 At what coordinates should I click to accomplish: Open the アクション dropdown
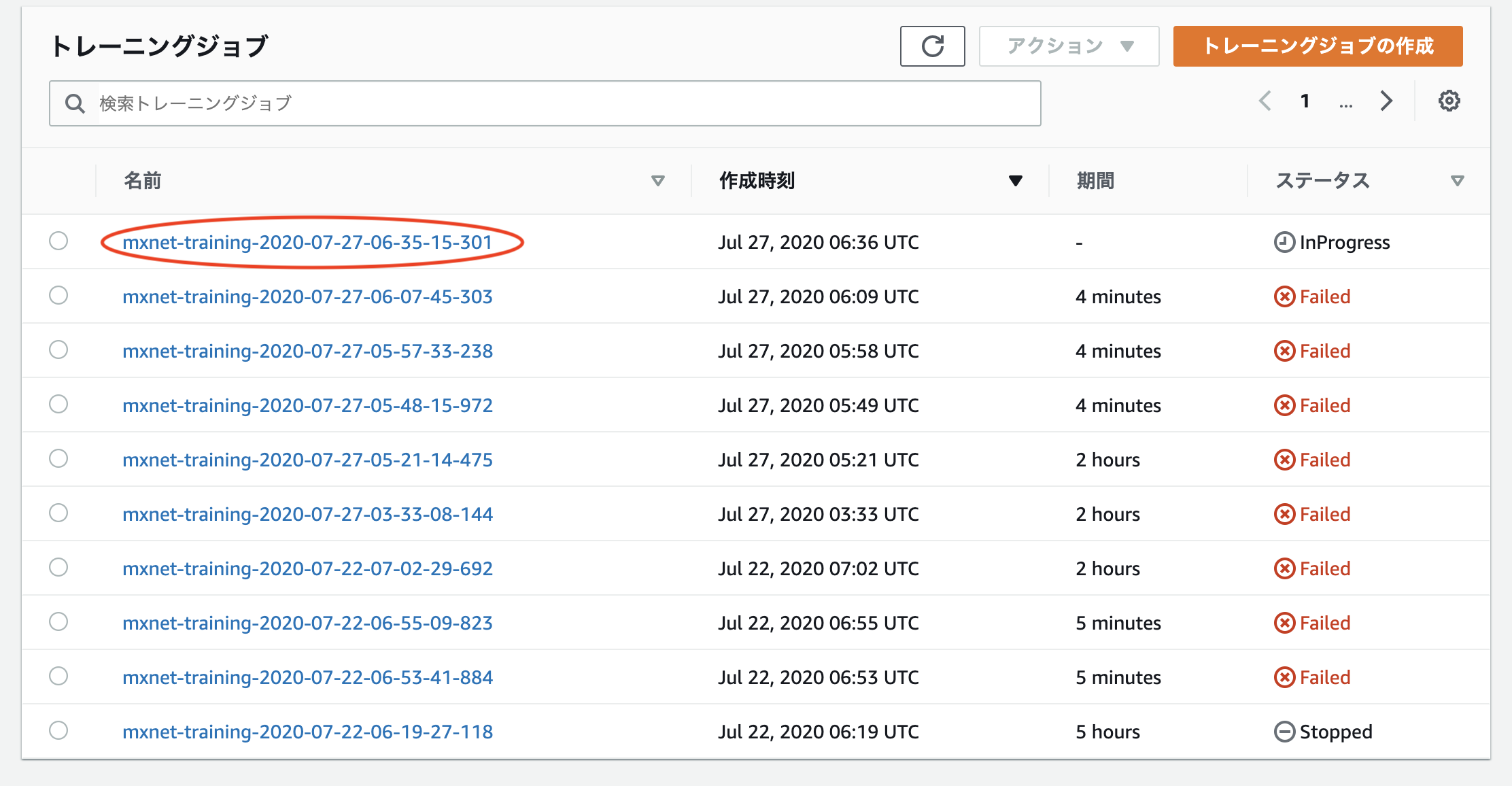[x=1069, y=46]
